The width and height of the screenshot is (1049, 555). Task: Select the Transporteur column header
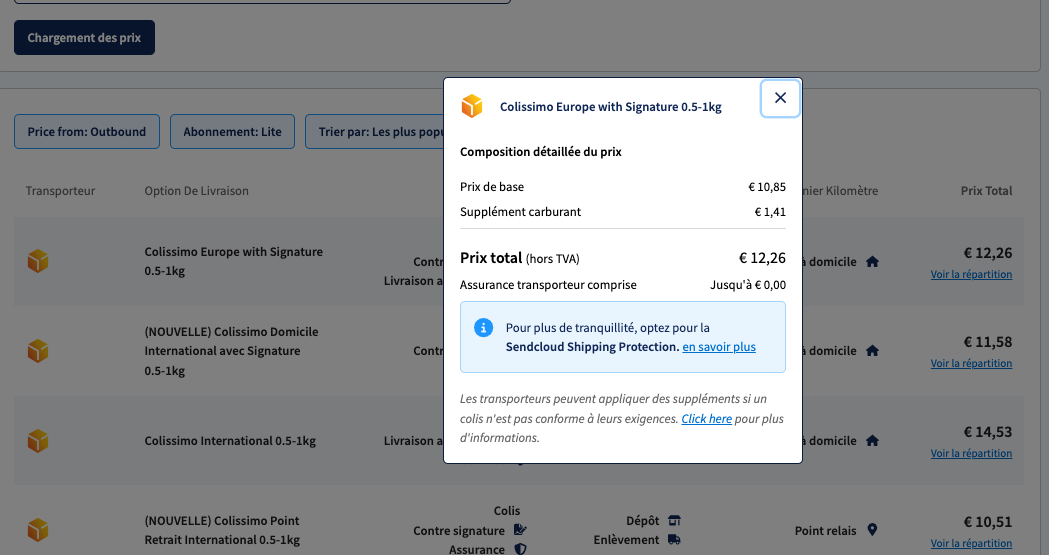pos(60,191)
